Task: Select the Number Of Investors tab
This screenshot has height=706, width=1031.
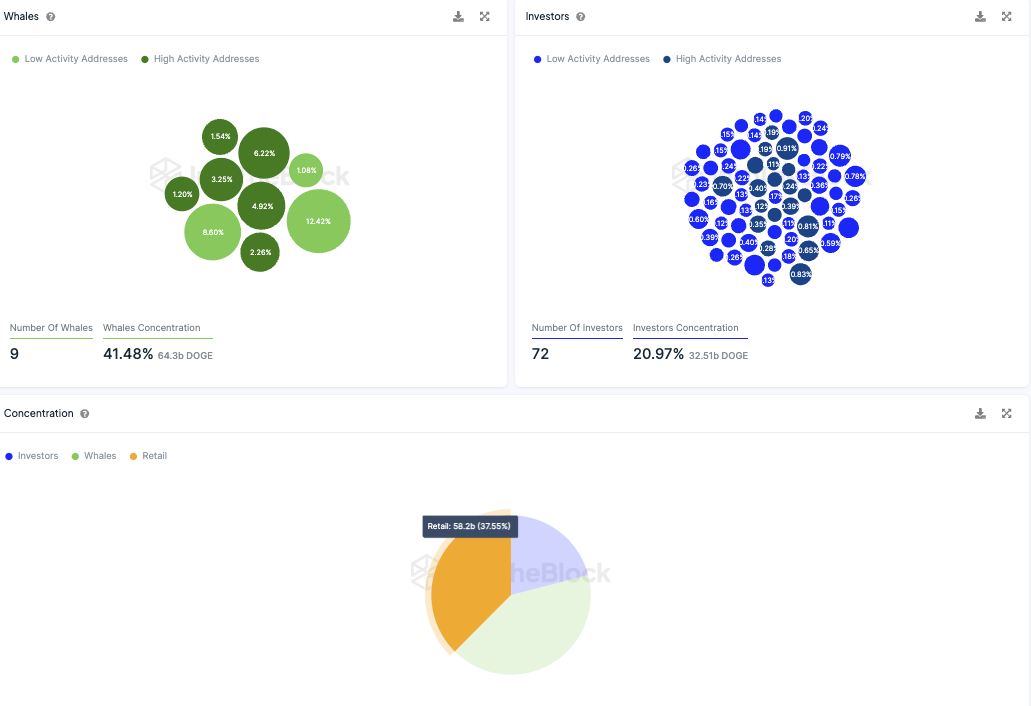Action: click(577, 328)
